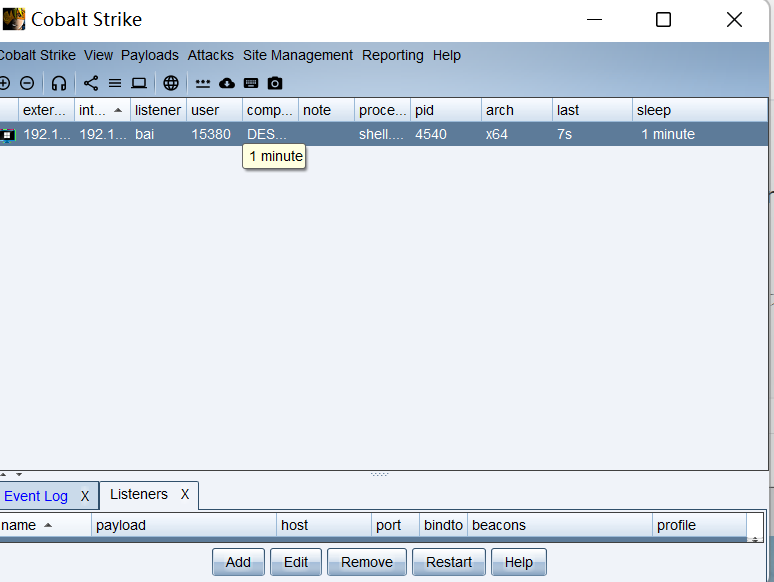774x582 pixels.
Task: Click the Restart listener button
Action: coord(449,562)
